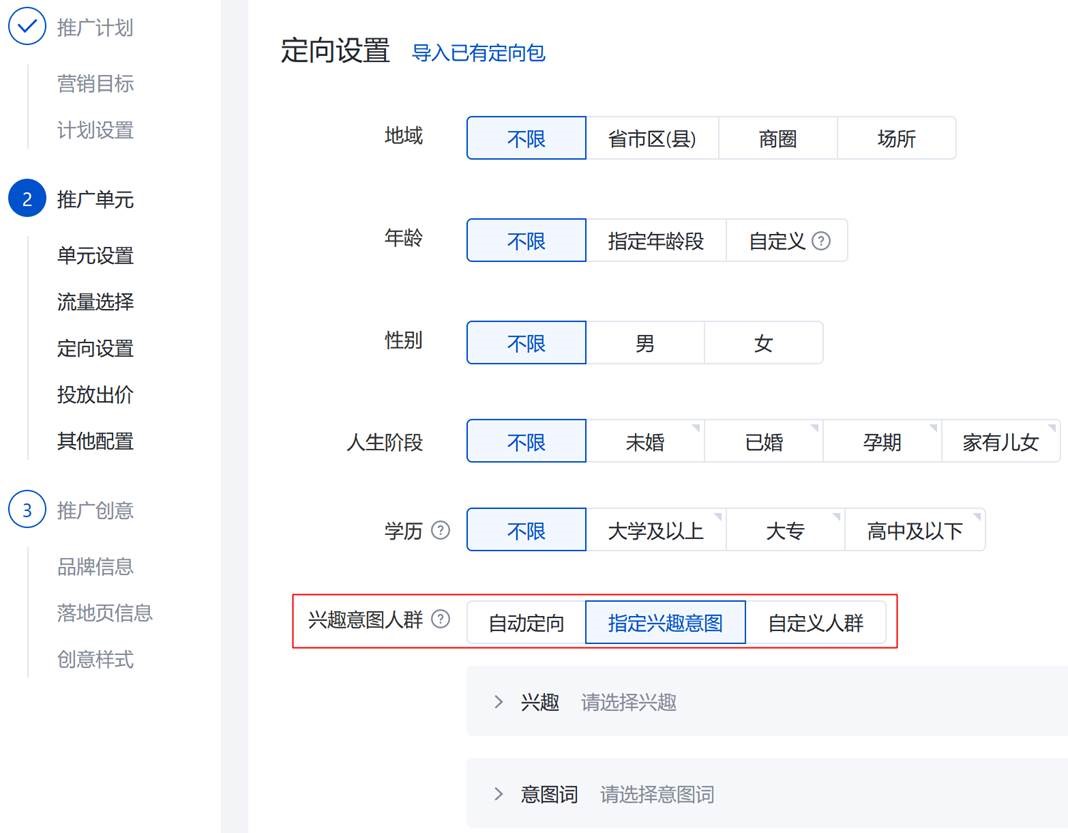1068x833 pixels.
Task: Select 商圈 region option
Action: [x=777, y=139]
